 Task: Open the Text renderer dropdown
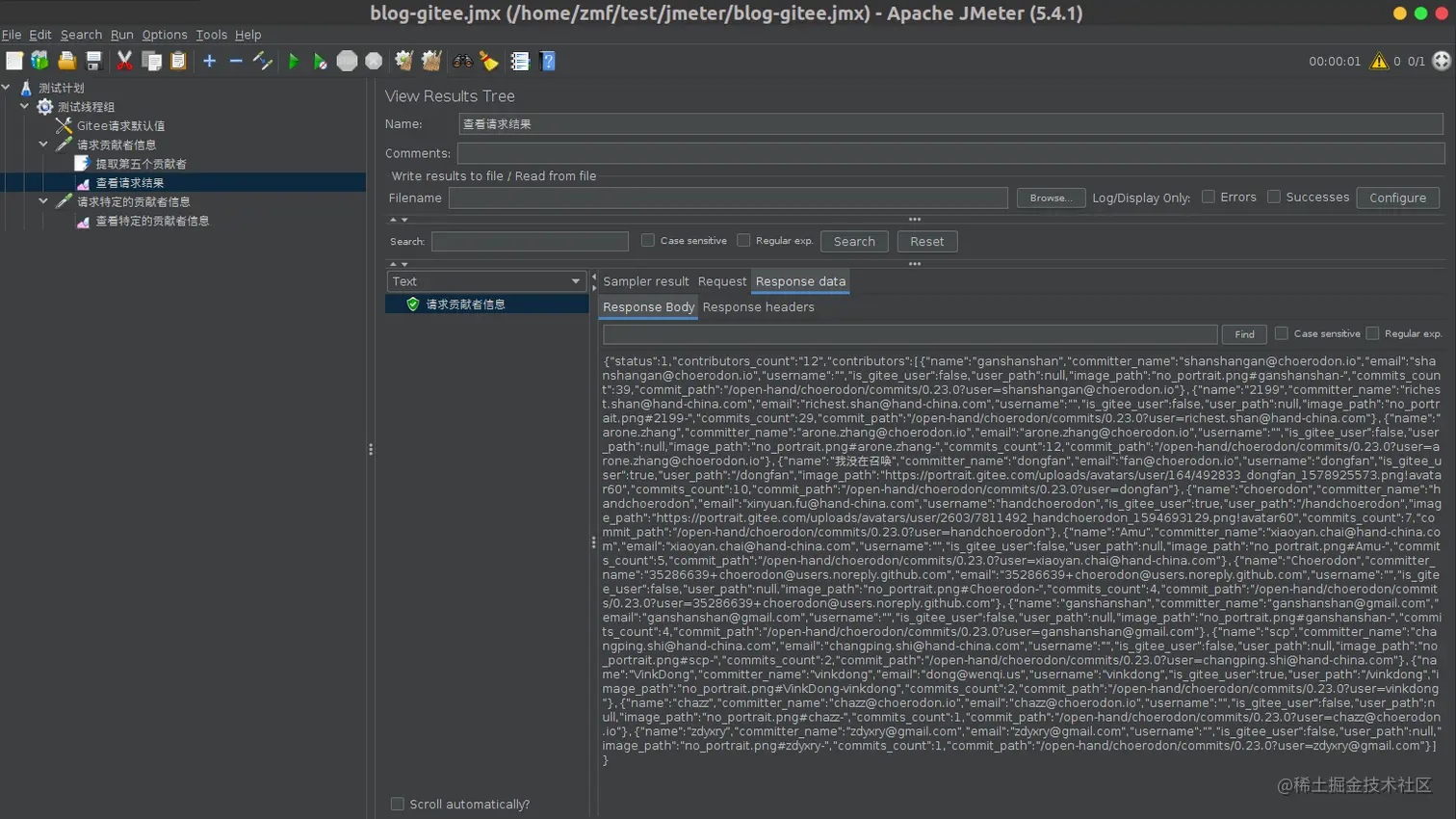486,281
